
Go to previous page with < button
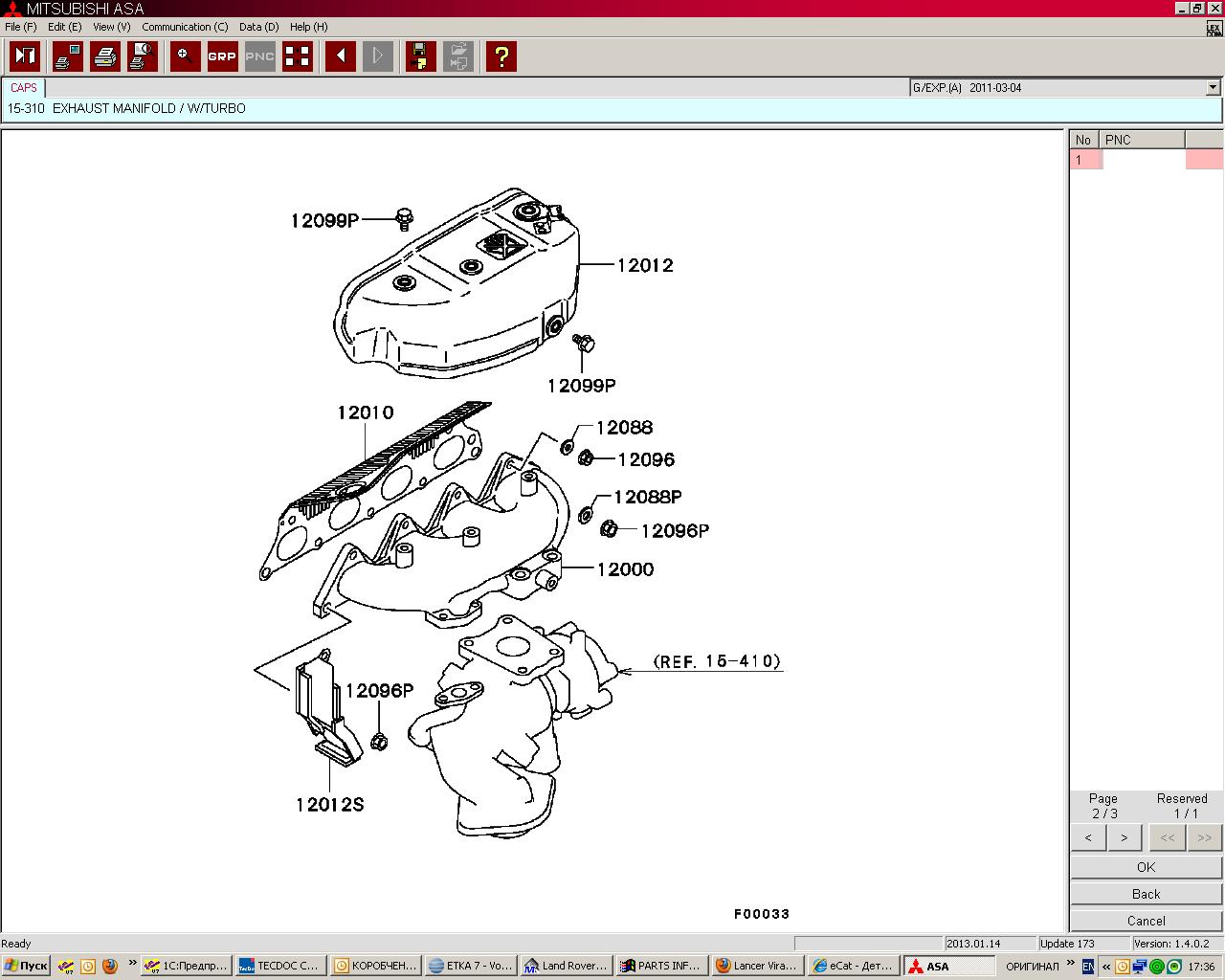click(x=1088, y=837)
